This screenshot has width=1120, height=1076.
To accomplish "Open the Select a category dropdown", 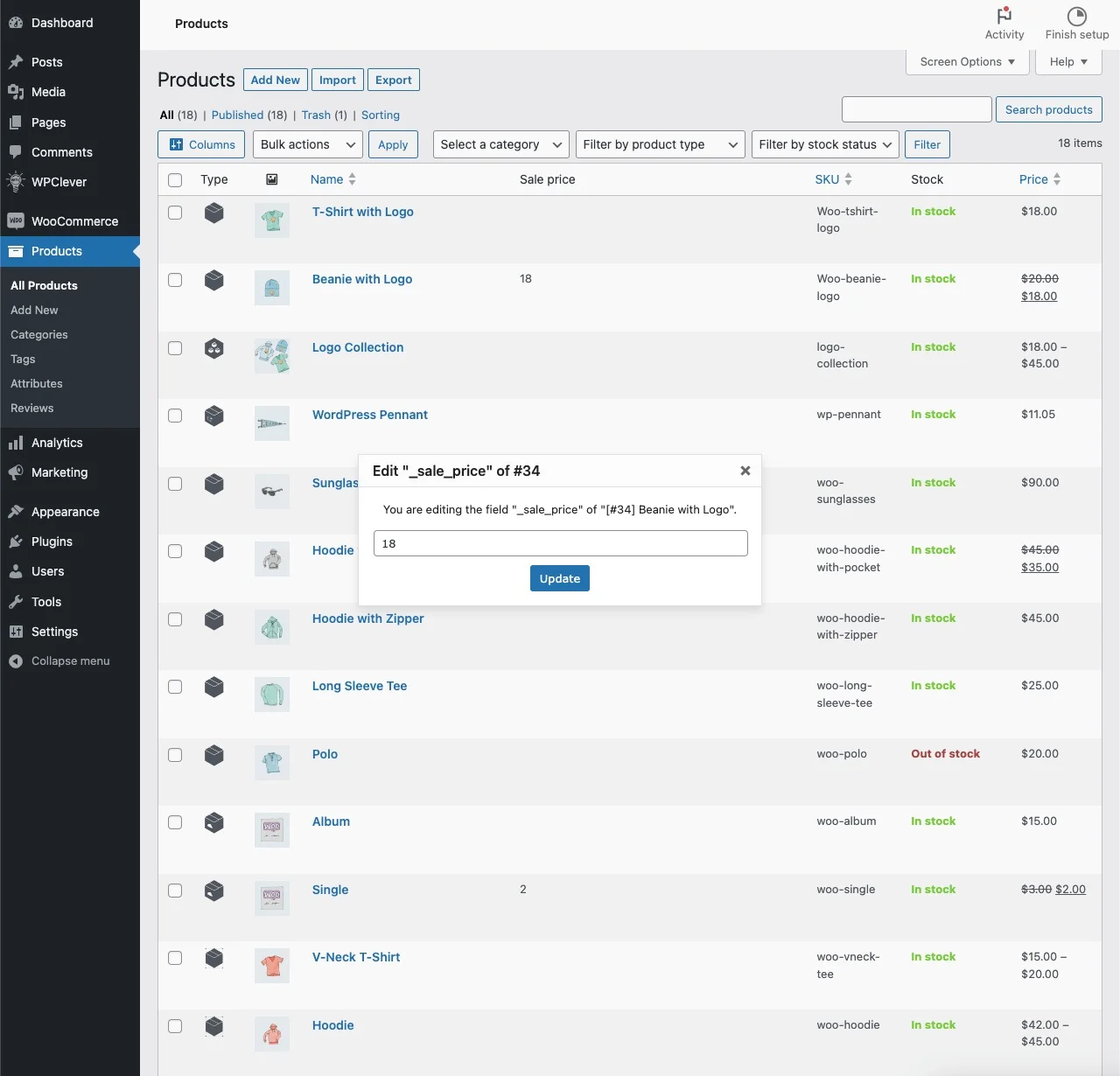I will [x=500, y=144].
